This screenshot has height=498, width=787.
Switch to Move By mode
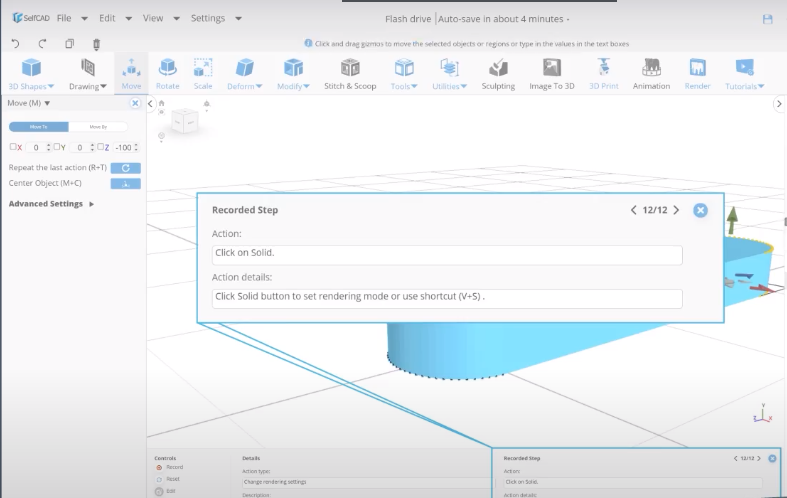click(x=98, y=127)
